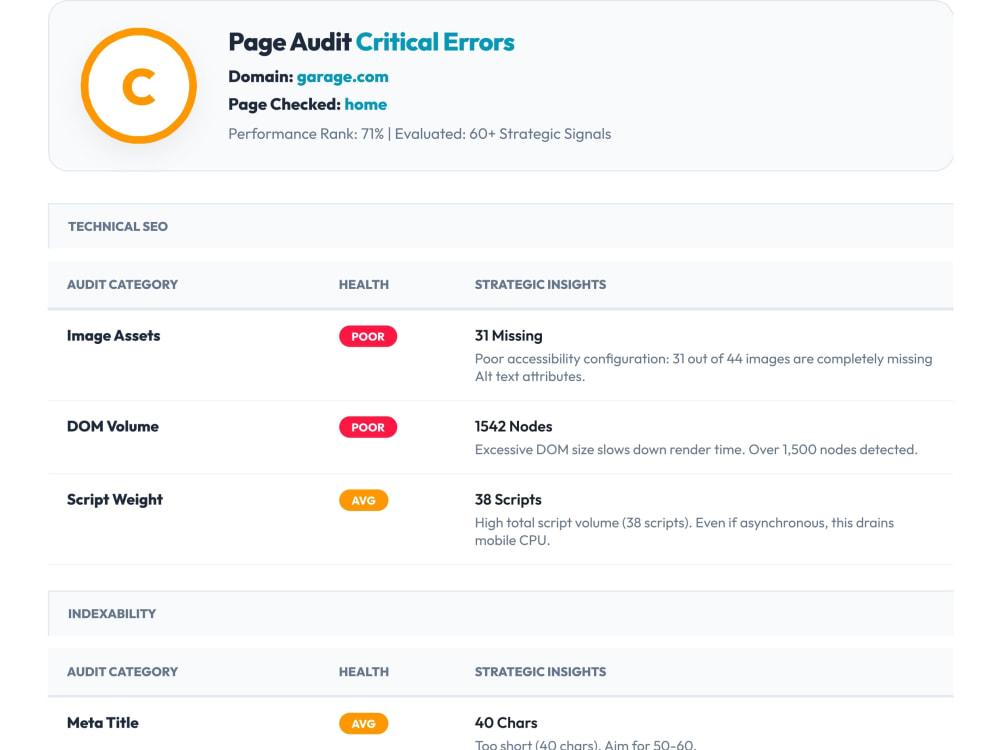Image resolution: width=1000 pixels, height=750 pixels.
Task: Click the Page Audit Critical Errors heading
Action: click(371, 42)
